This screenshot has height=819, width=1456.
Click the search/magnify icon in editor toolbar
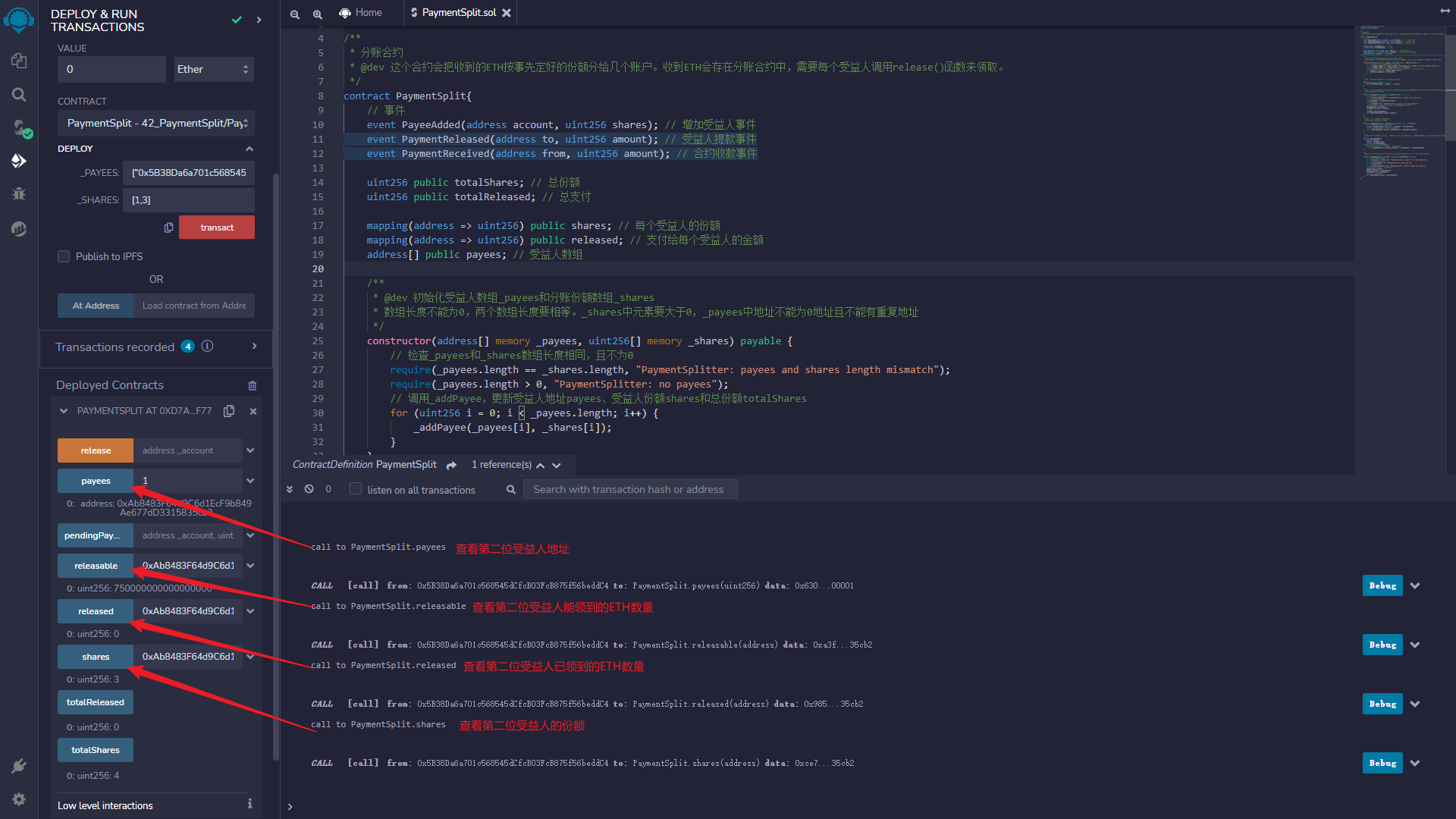317,12
